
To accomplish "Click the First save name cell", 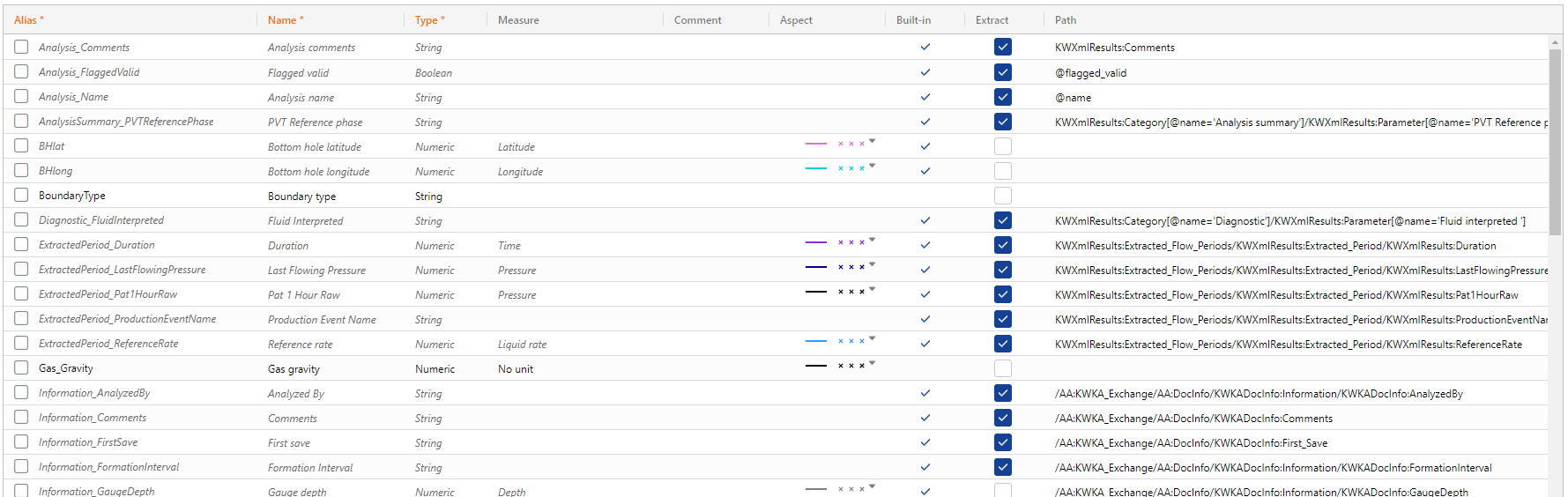I will (289, 442).
